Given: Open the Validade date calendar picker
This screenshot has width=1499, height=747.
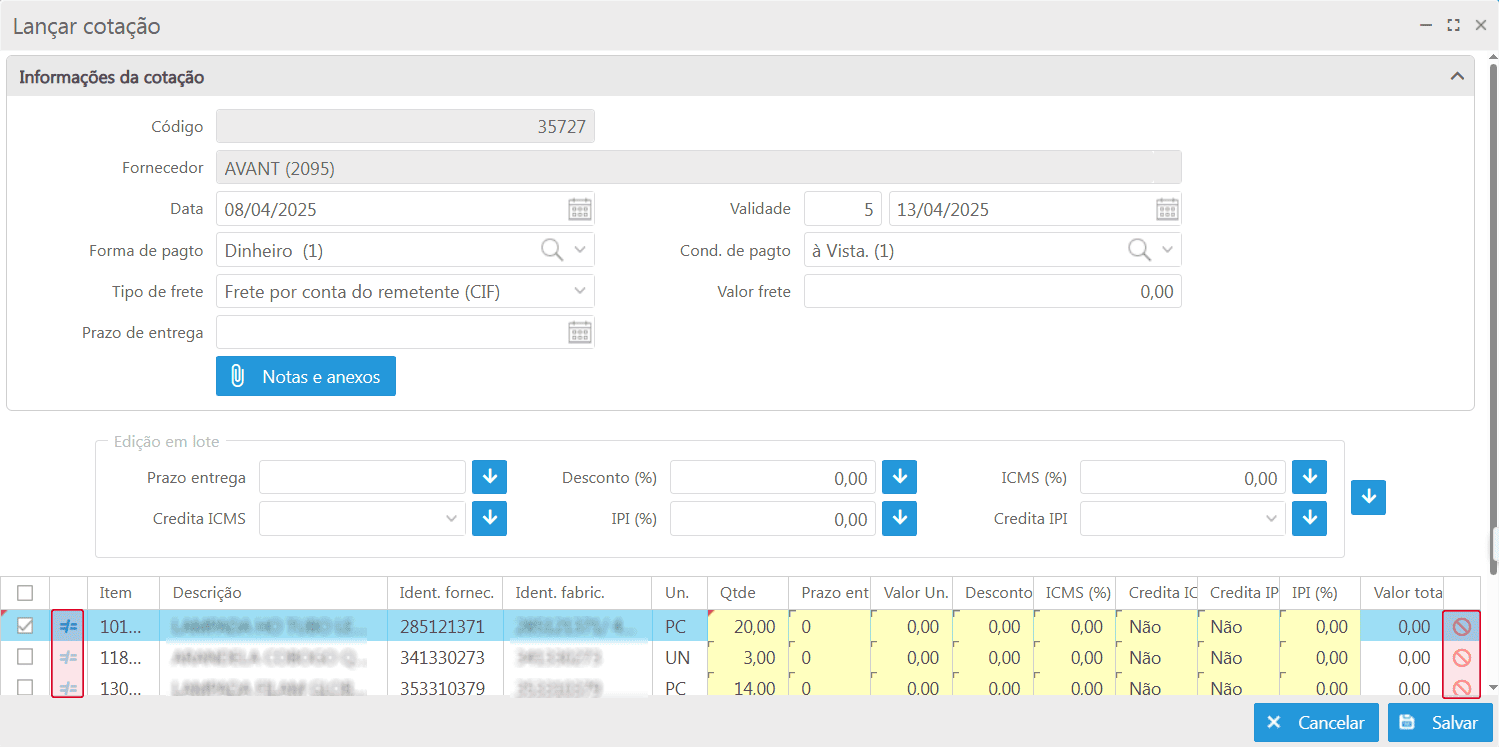Looking at the screenshot, I should tap(1166, 210).
